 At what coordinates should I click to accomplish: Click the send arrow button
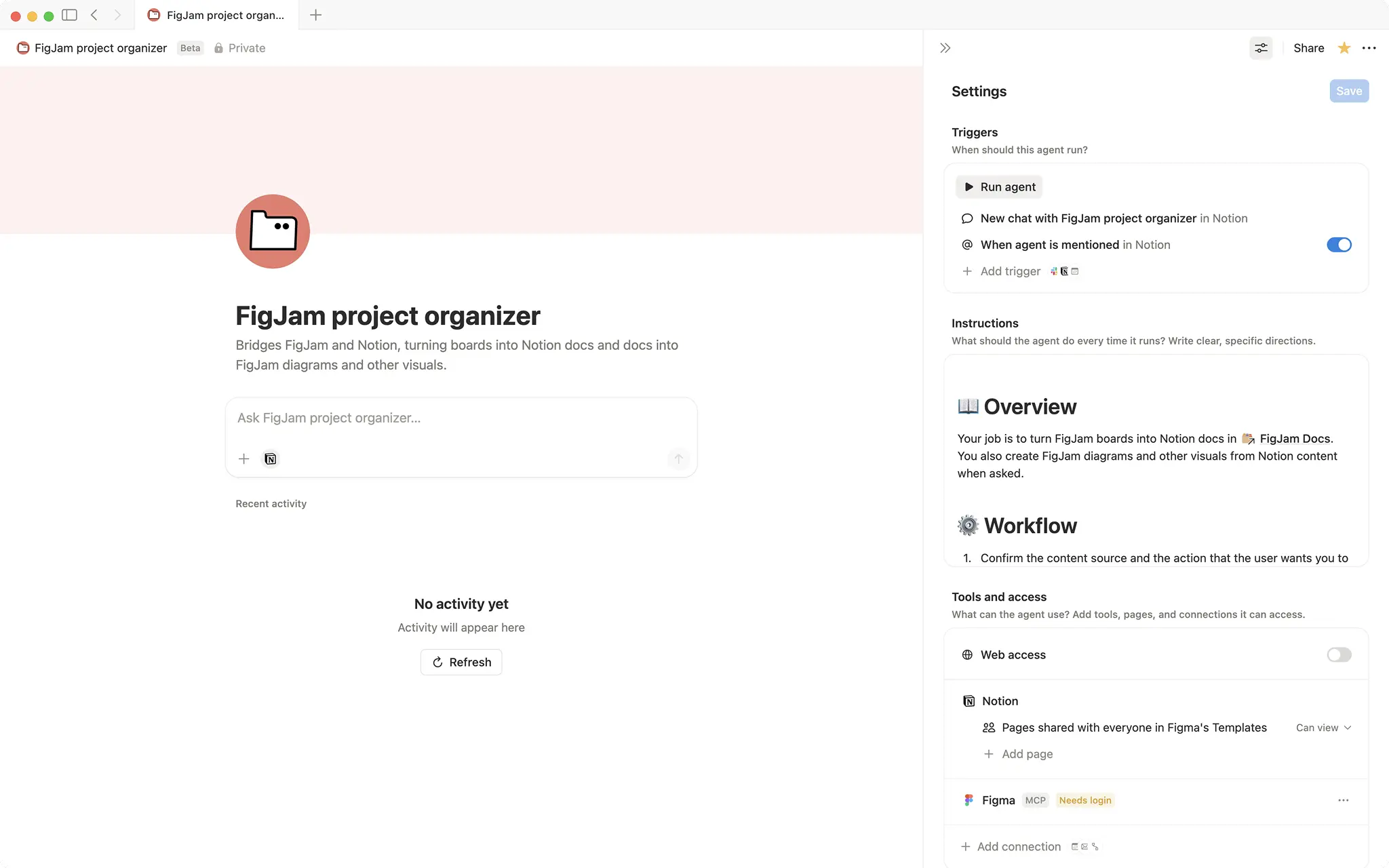(x=678, y=459)
